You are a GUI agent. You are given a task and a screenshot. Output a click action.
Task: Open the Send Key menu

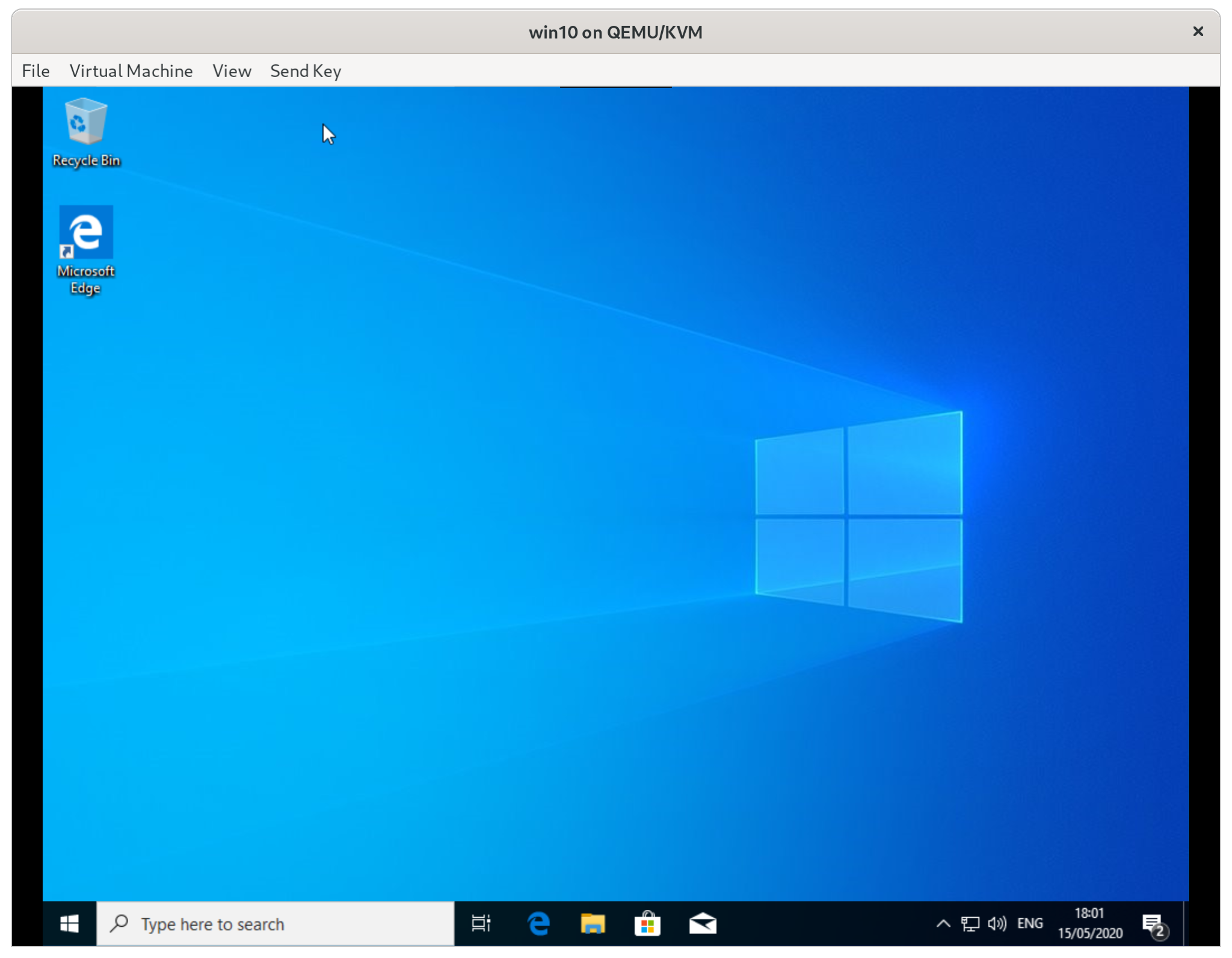pos(305,70)
